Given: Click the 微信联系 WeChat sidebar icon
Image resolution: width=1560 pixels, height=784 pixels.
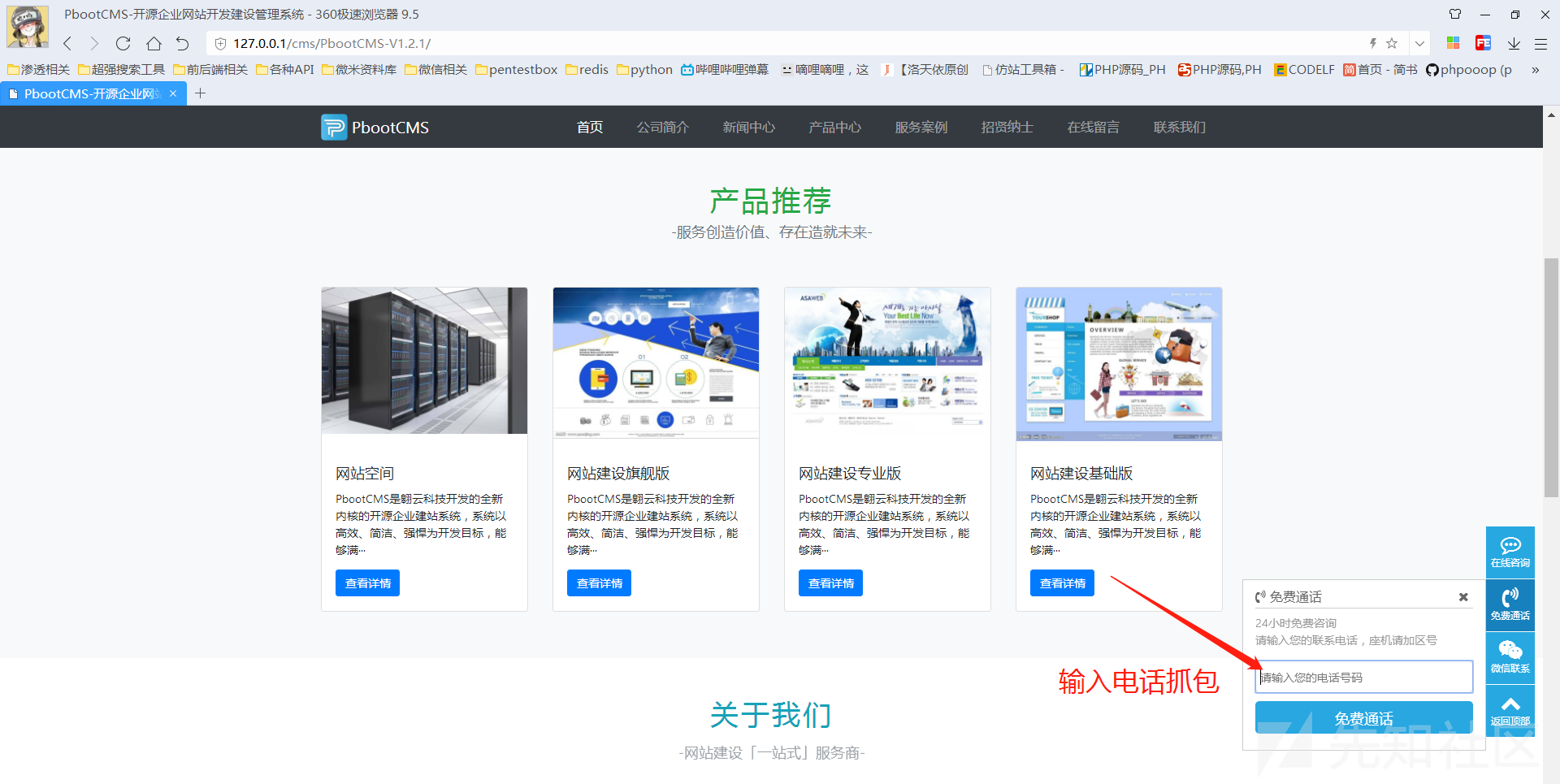Looking at the screenshot, I should pos(1510,658).
